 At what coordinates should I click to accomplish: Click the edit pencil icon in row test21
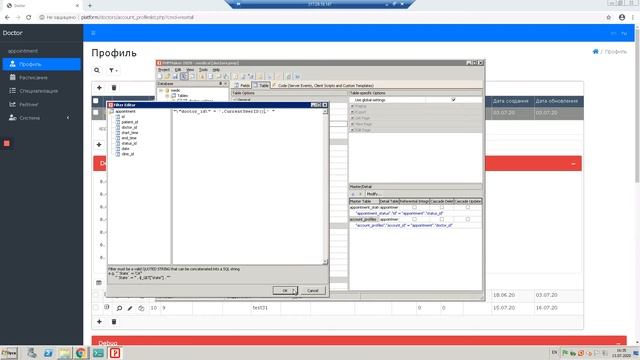(130, 308)
